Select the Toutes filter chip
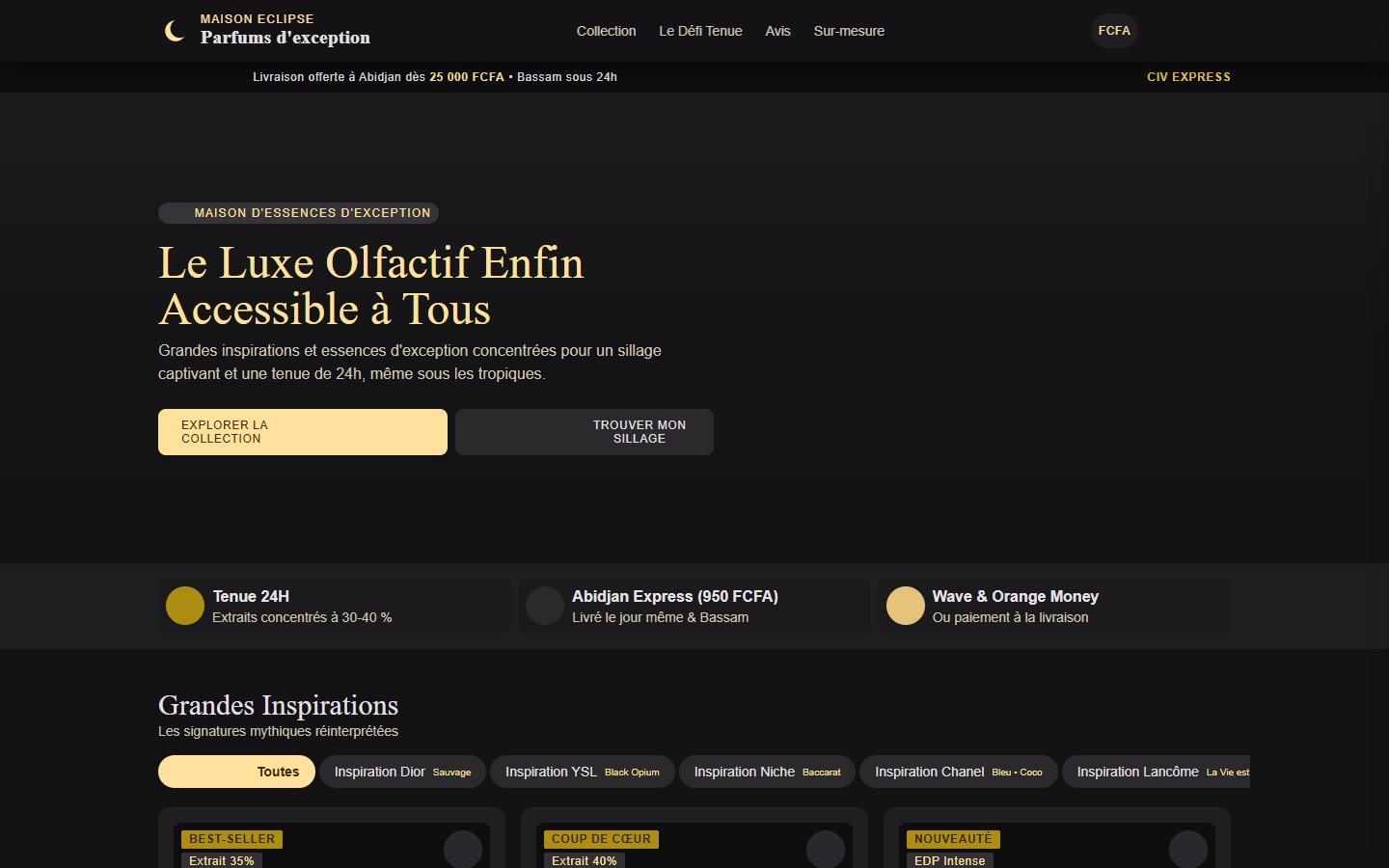The image size is (1389, 868). click(x=236, y=772)
